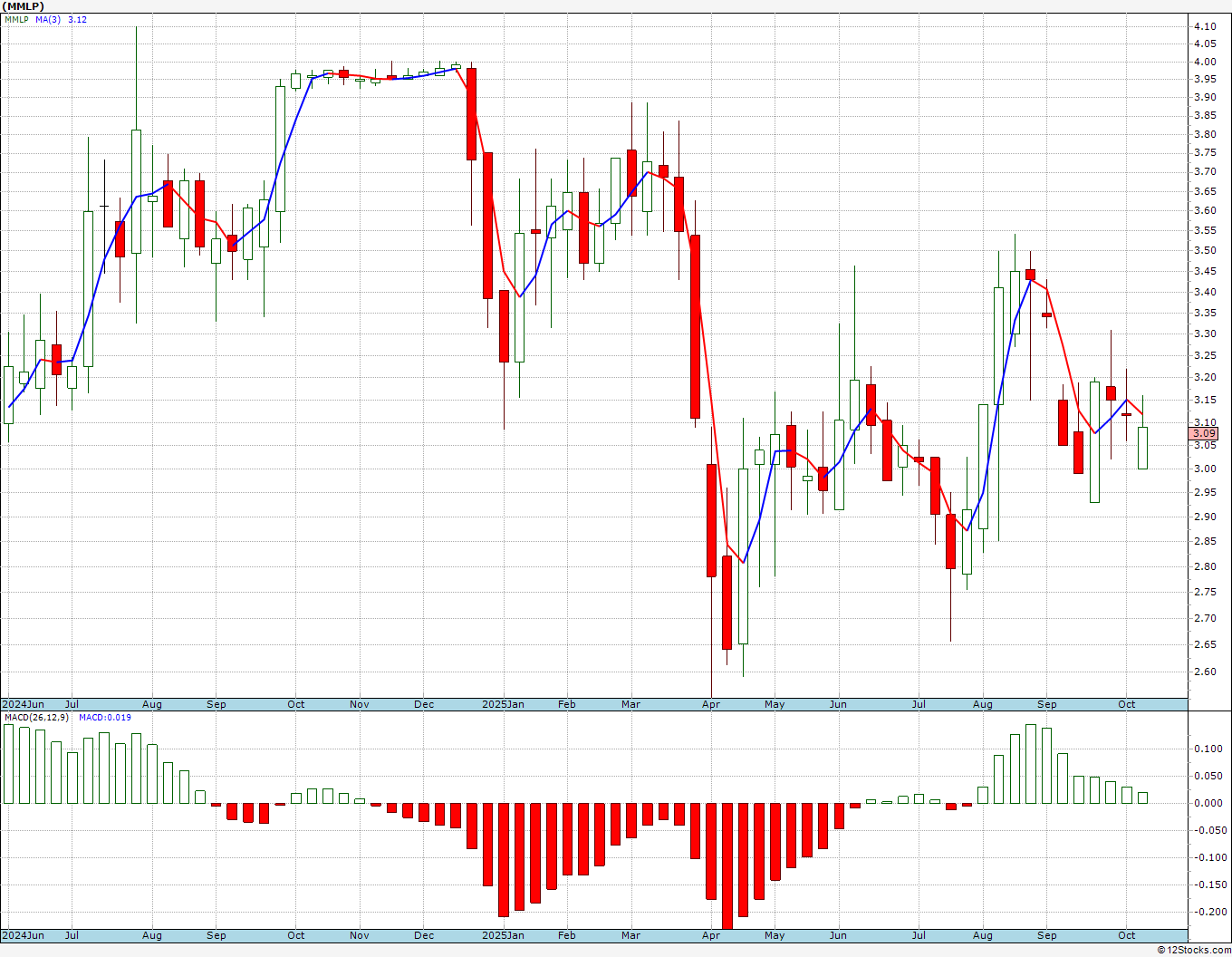The width and height of the screenshot is (1232, 957).
Task: Click the MACD(26,12,9) indicator label
Action: click(x=36, y=718)
